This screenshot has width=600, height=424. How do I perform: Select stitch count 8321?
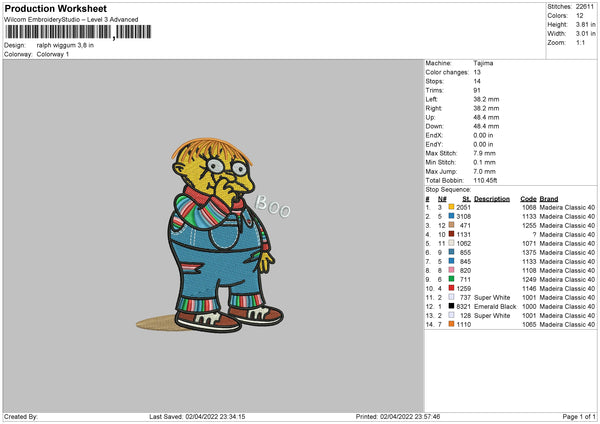463,307
